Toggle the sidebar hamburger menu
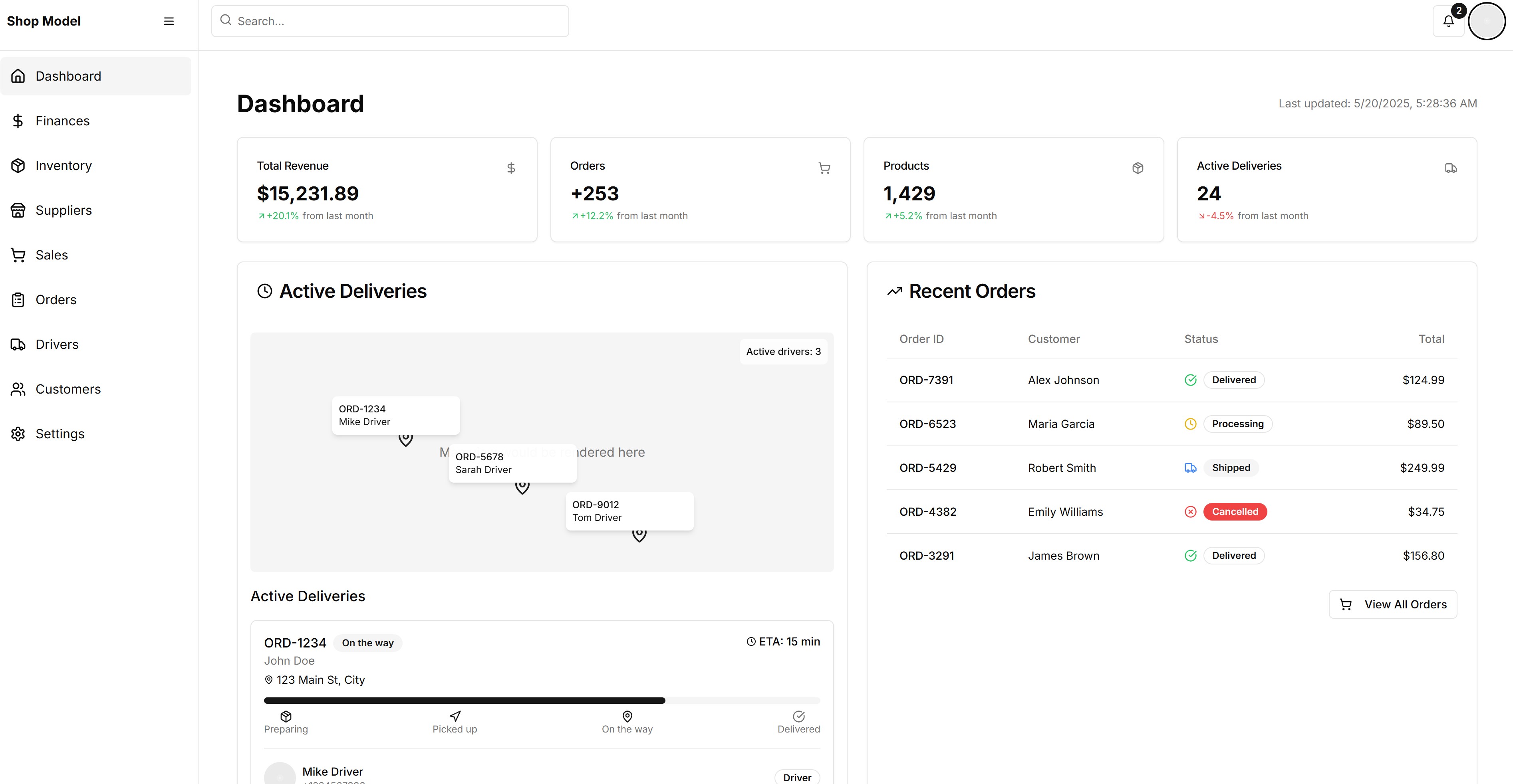The image size is (1513, 784). 169,21
